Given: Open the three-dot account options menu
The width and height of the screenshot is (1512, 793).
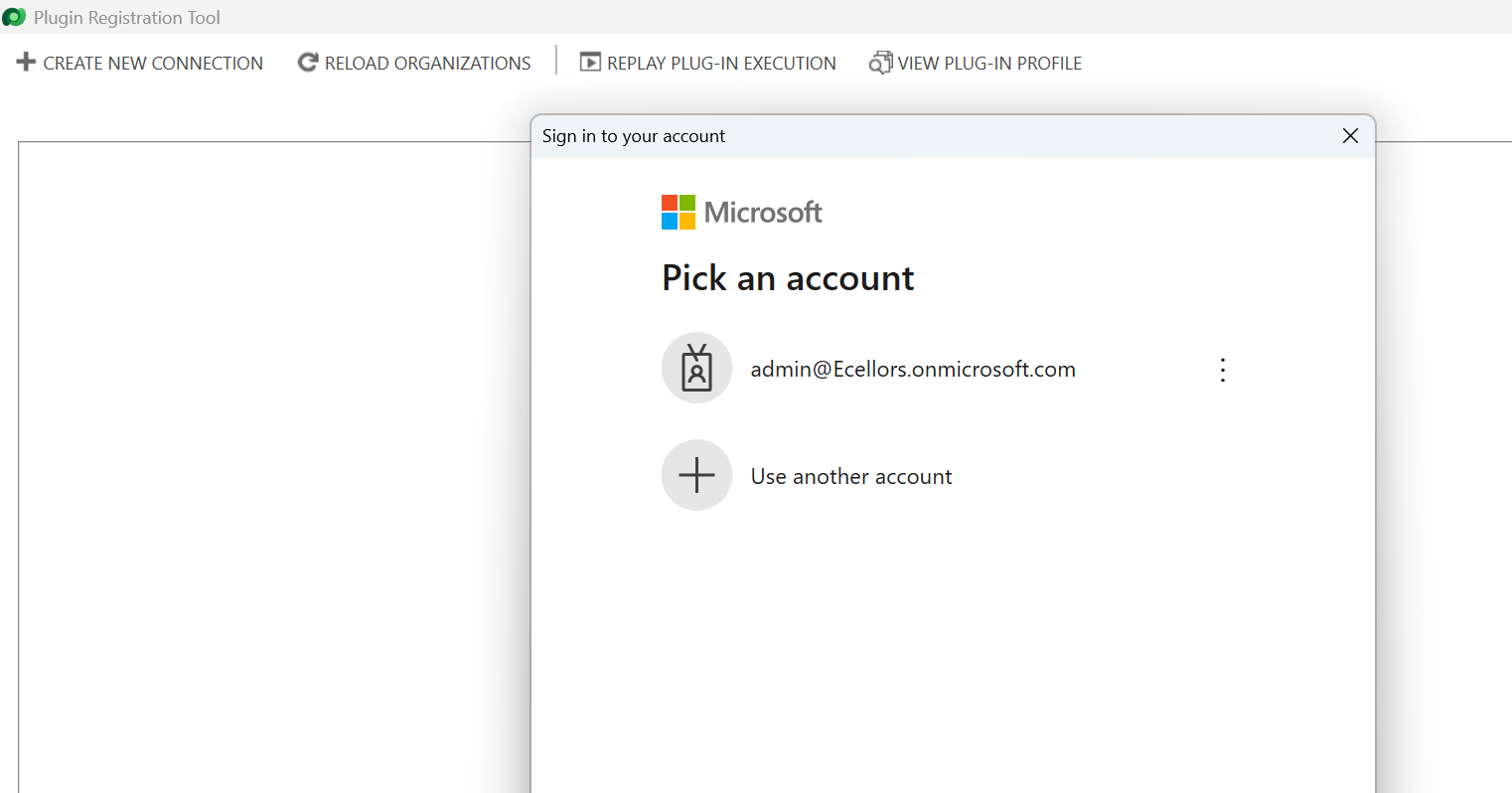Looking at the screenshot, I should click(1223, 370).
